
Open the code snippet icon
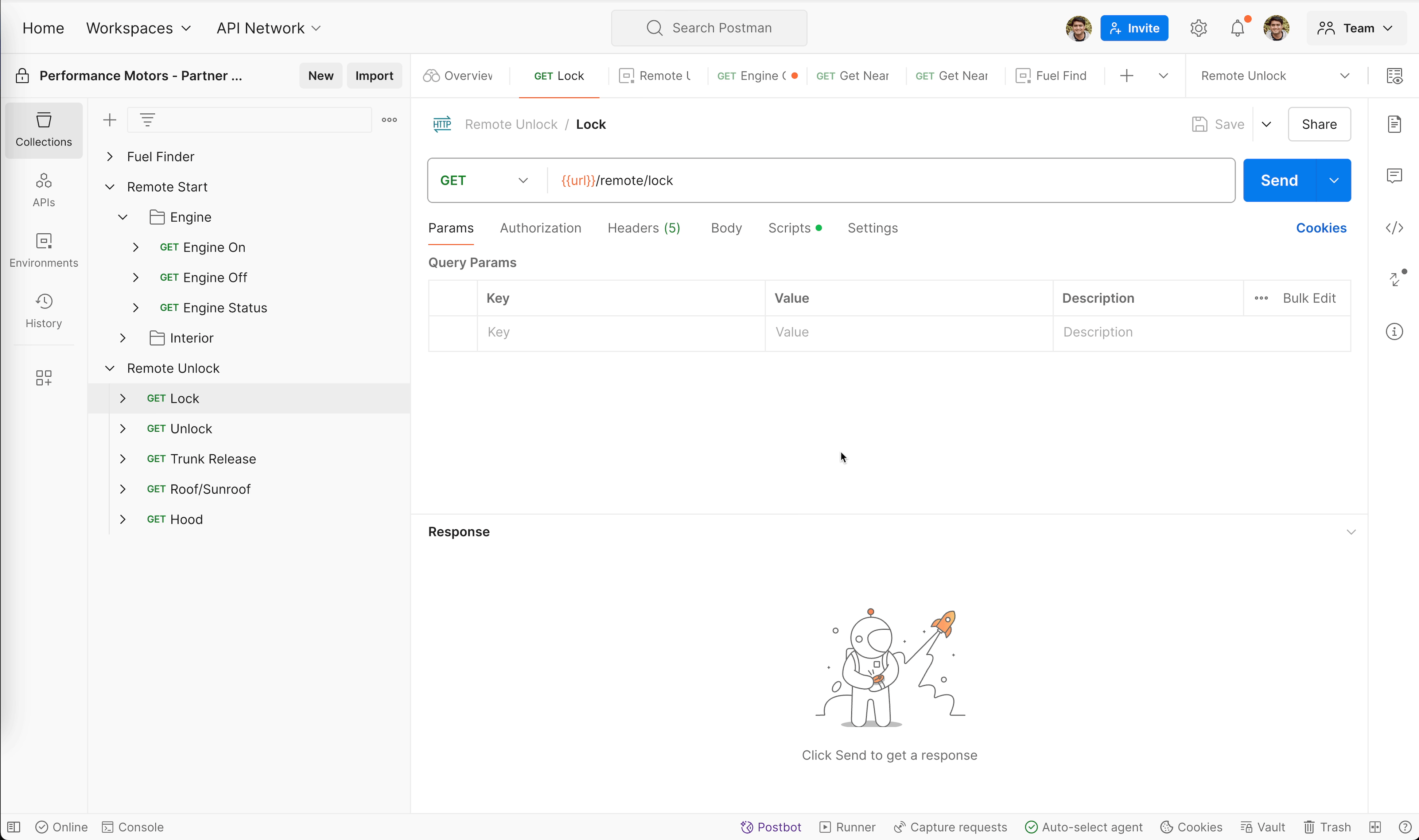tap(1394, 228)
